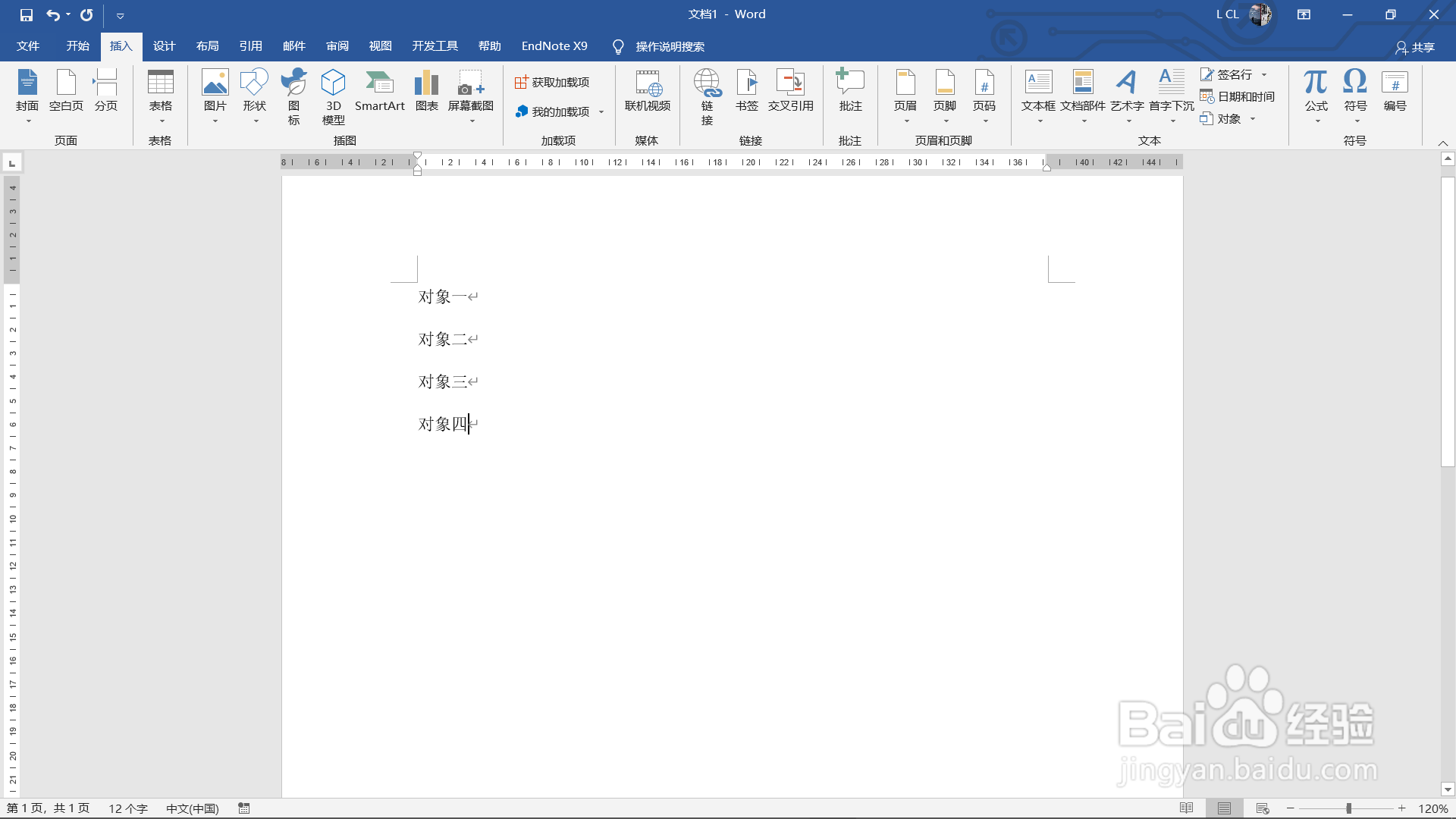
Task: Click the save icon in title bar
Action: (x=27, y=14)
